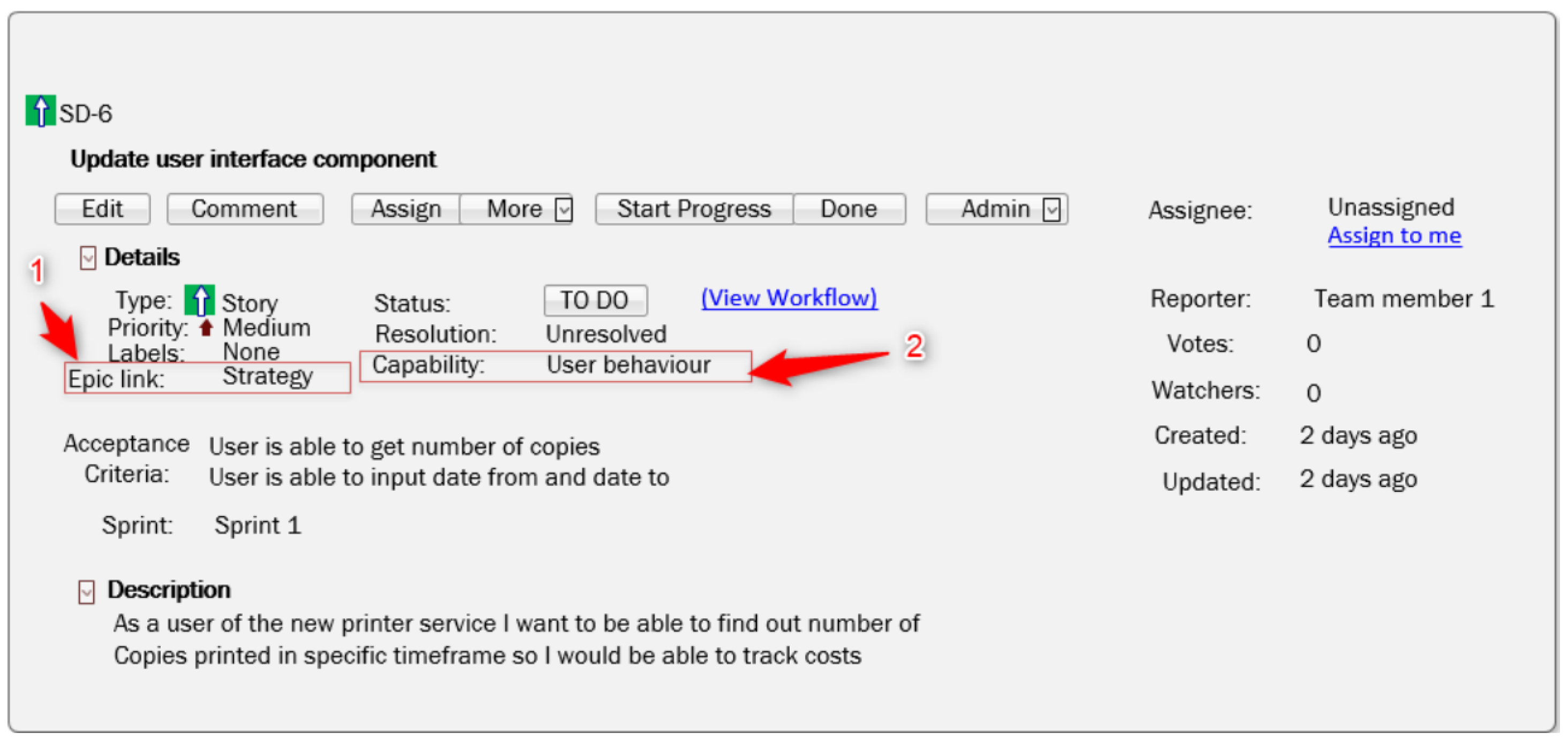Collapse the Description section
This screenshot has height=745, width=1568.
86,591
